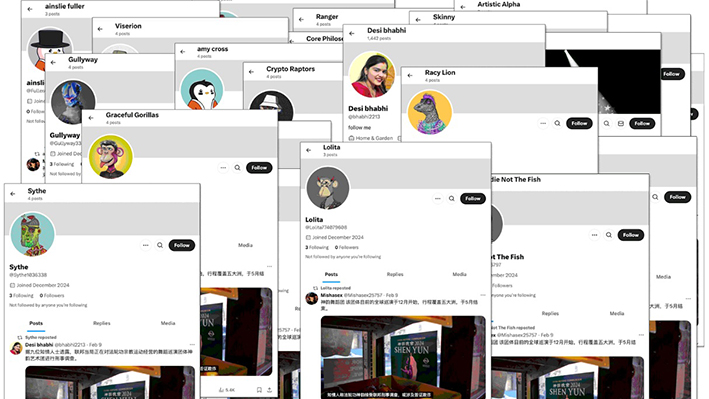Follow the Lolita account

[x=473, y=199]
